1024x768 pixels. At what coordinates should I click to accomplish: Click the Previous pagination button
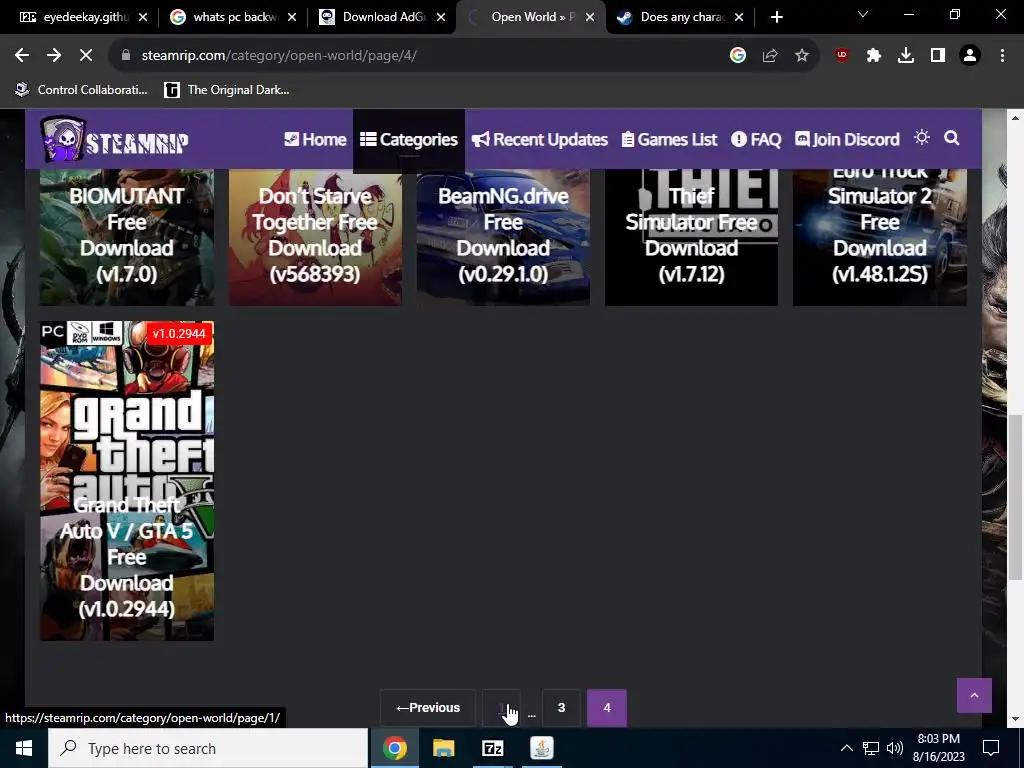point(428,707)
